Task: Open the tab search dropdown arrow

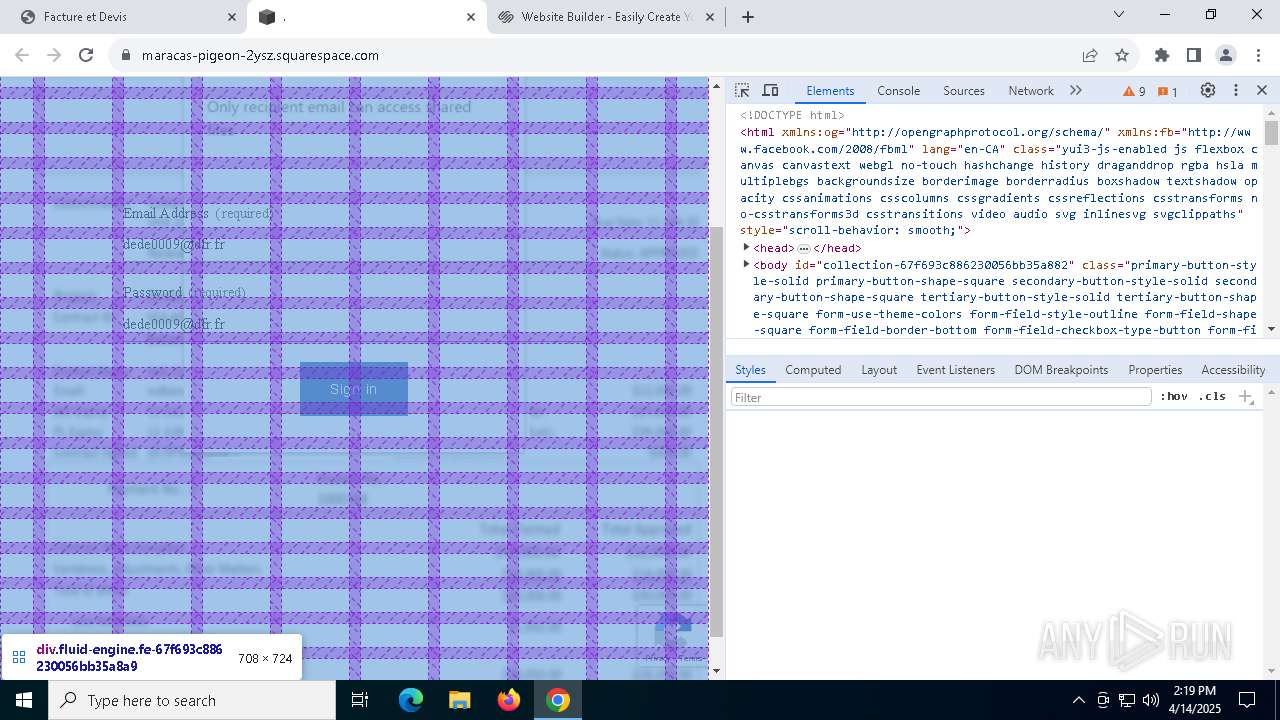Action: coord(1119,14)
